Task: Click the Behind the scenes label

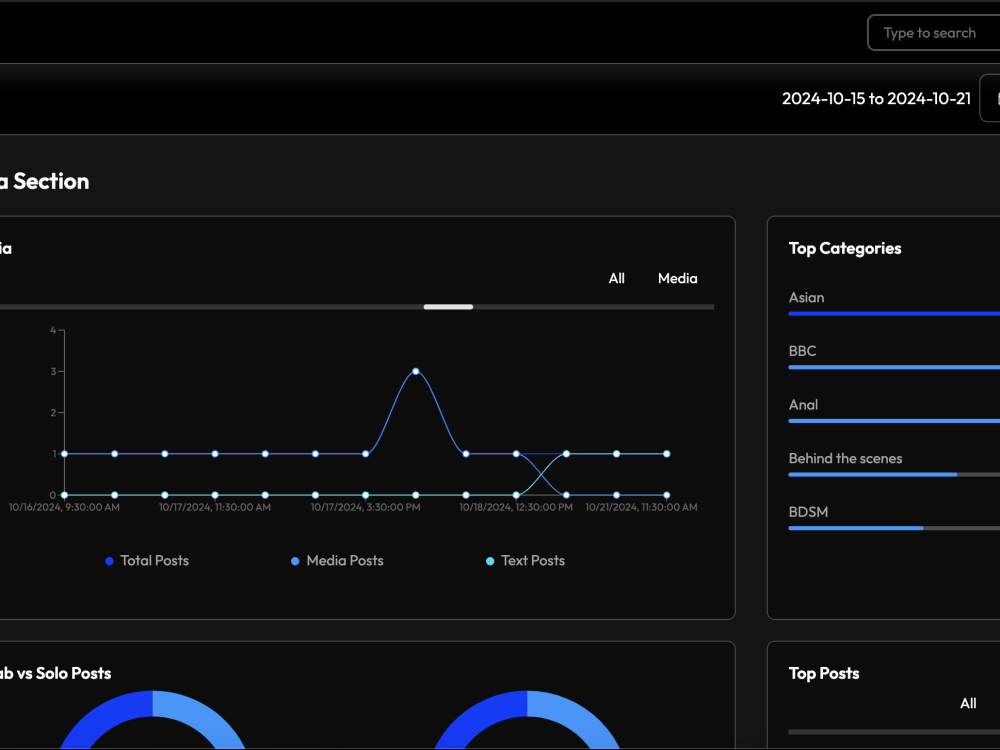Action: 845,458
